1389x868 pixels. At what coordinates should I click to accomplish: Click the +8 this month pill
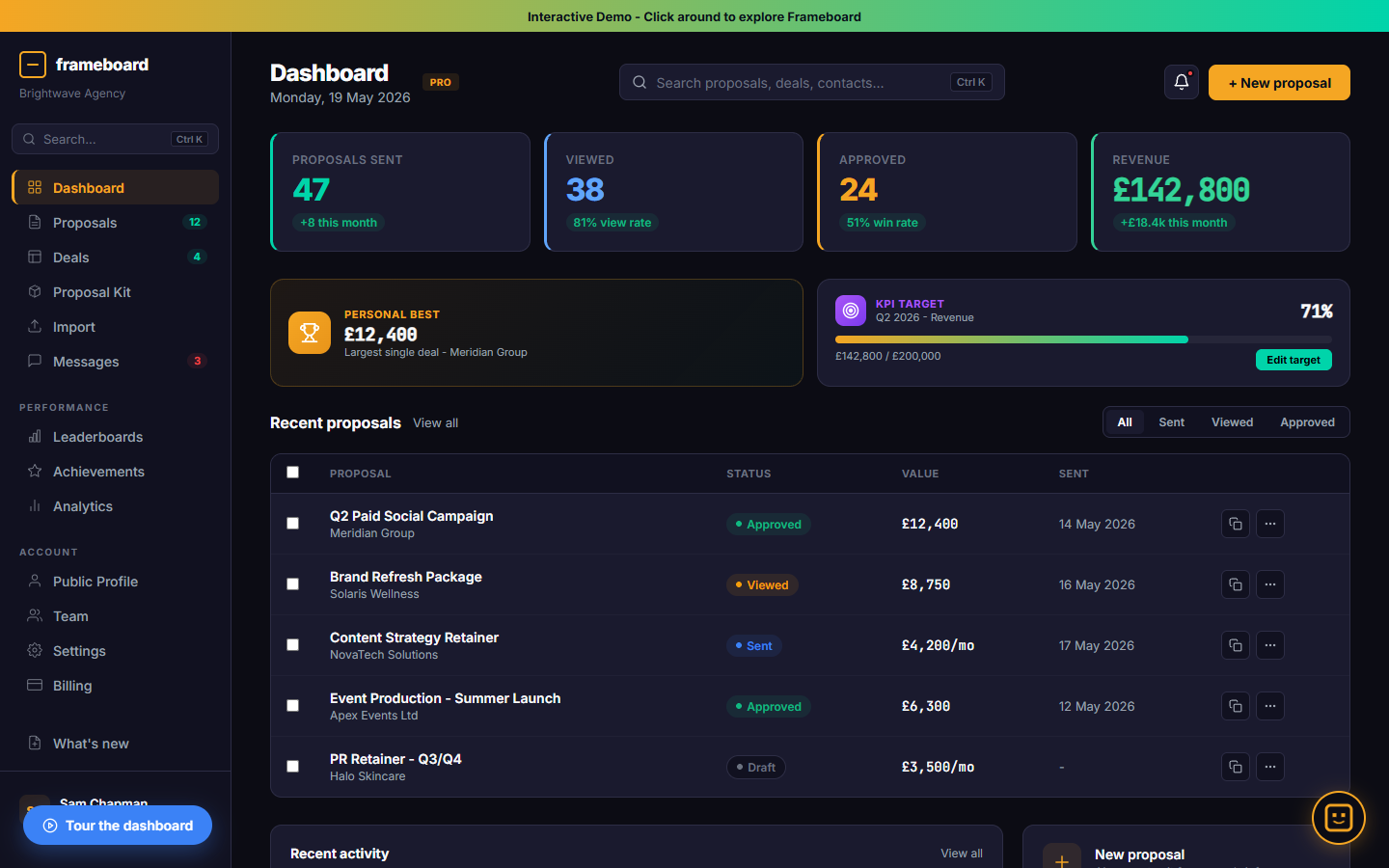(x=339, y=223)
